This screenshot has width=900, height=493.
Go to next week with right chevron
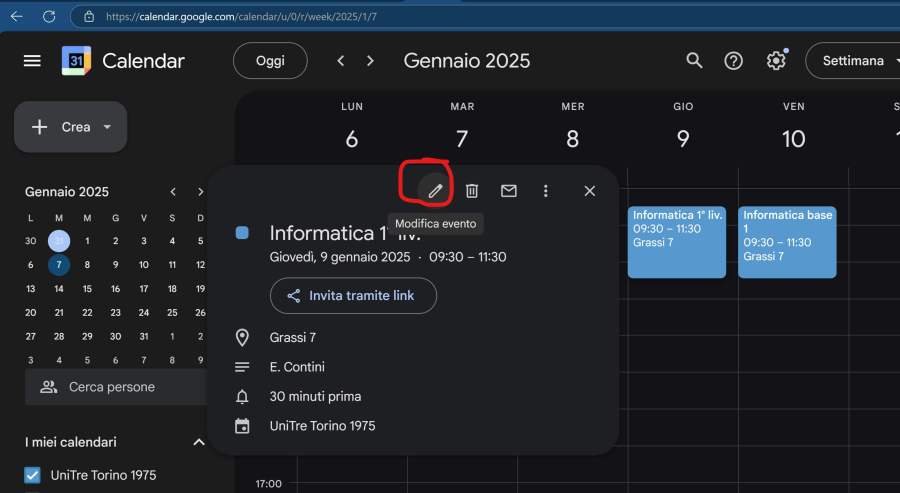point(370,61)
